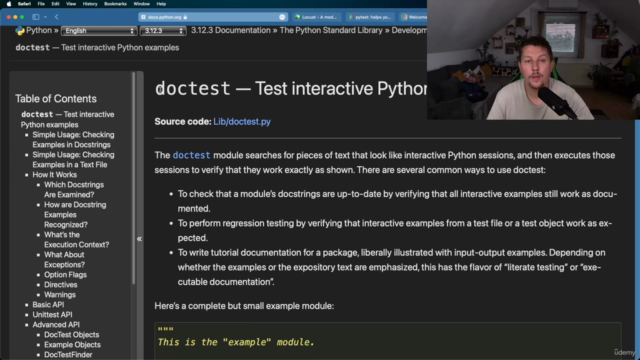Click the doctest module link in paragraph
Viewport: 640px width, 360px height.
[x=191, y=155]
